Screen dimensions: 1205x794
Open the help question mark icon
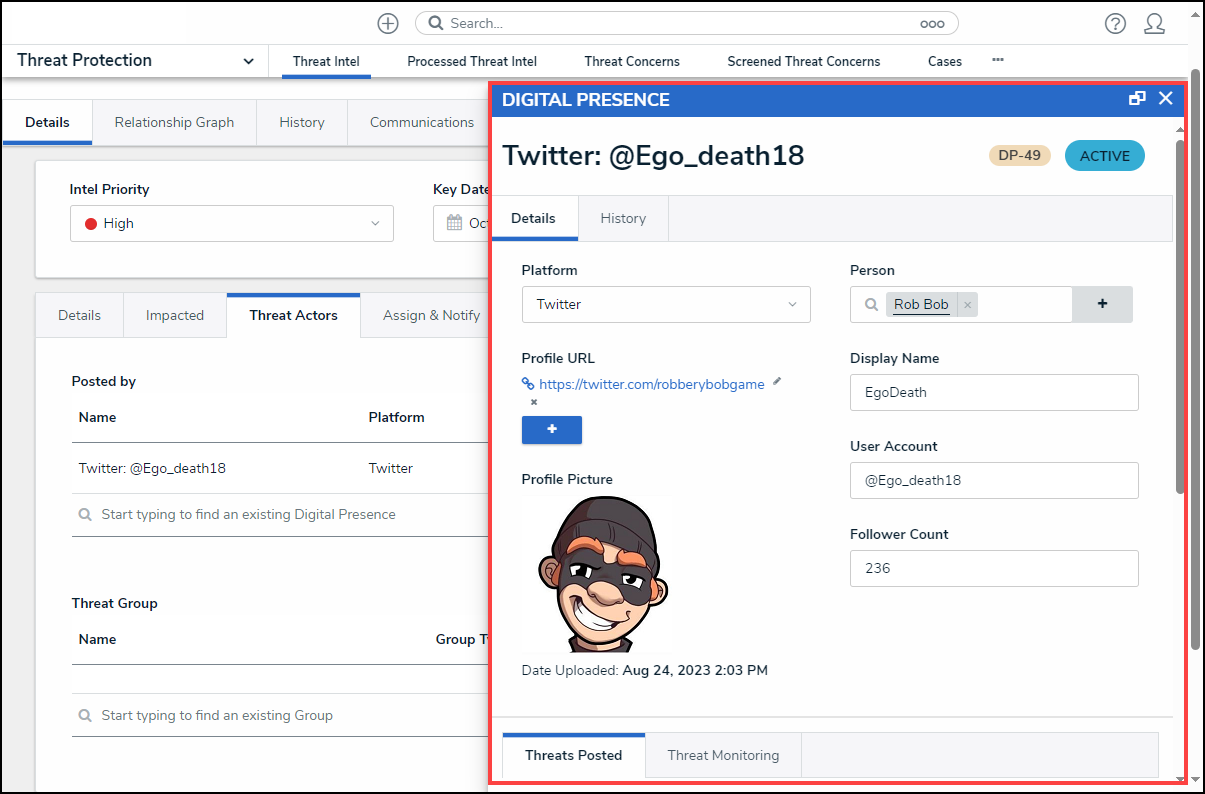click(1115, 24)
